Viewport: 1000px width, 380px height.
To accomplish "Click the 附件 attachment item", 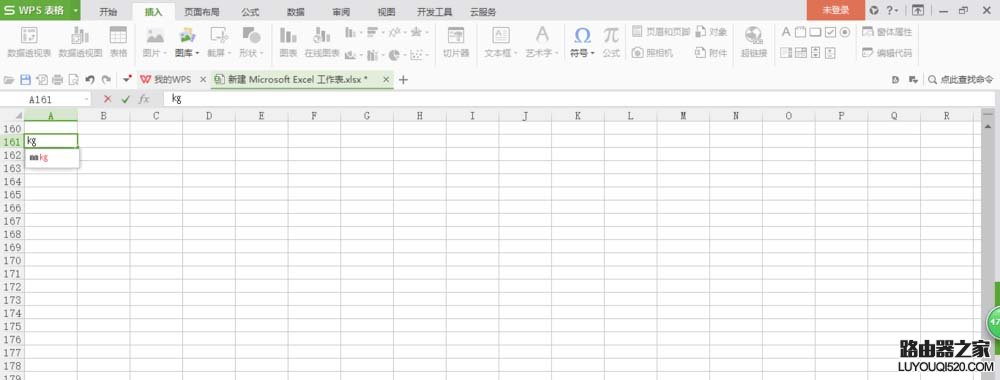I will [711, 53].
